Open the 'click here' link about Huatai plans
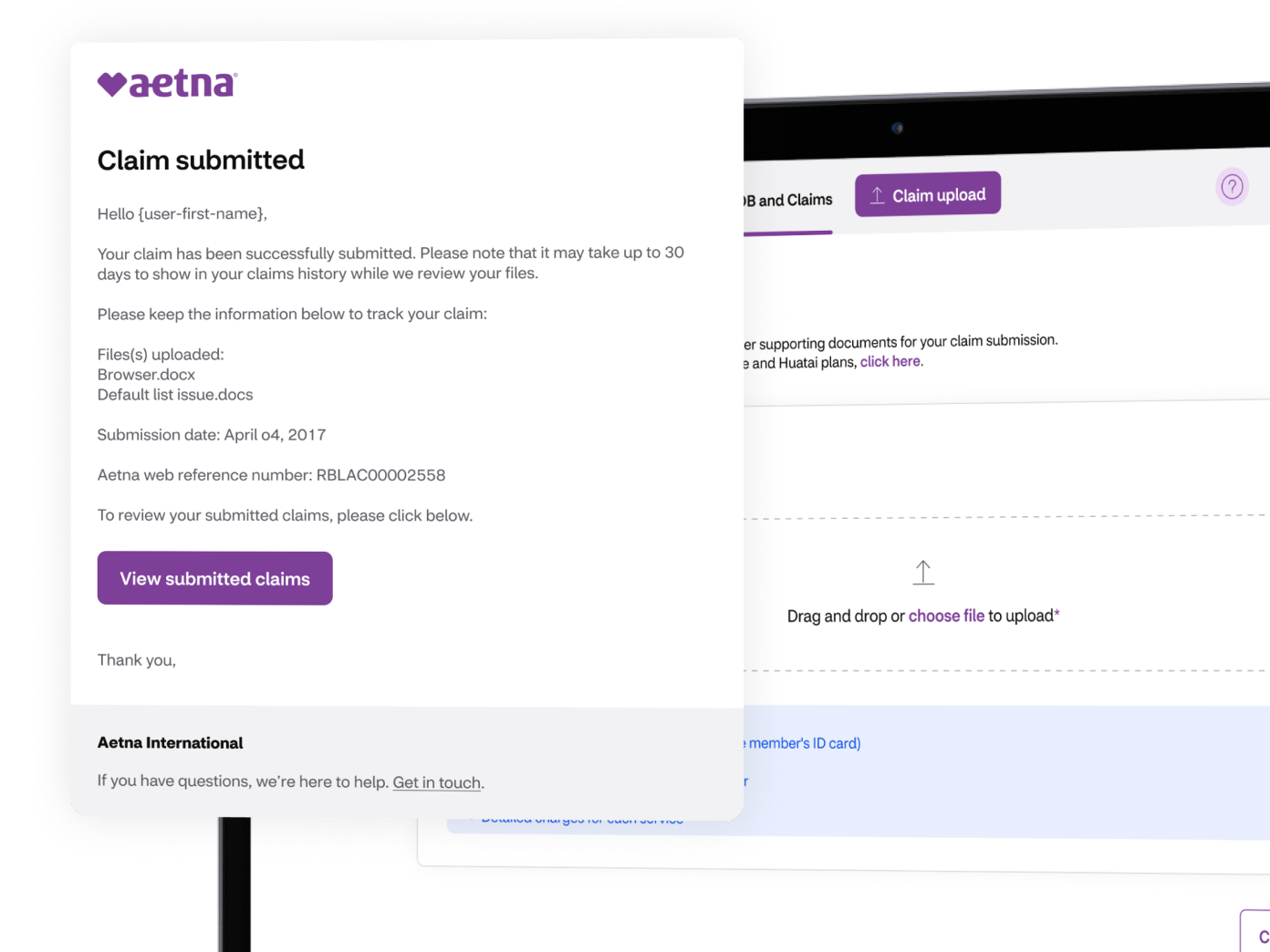This screenshot has width=1270, height=952. 890,360
